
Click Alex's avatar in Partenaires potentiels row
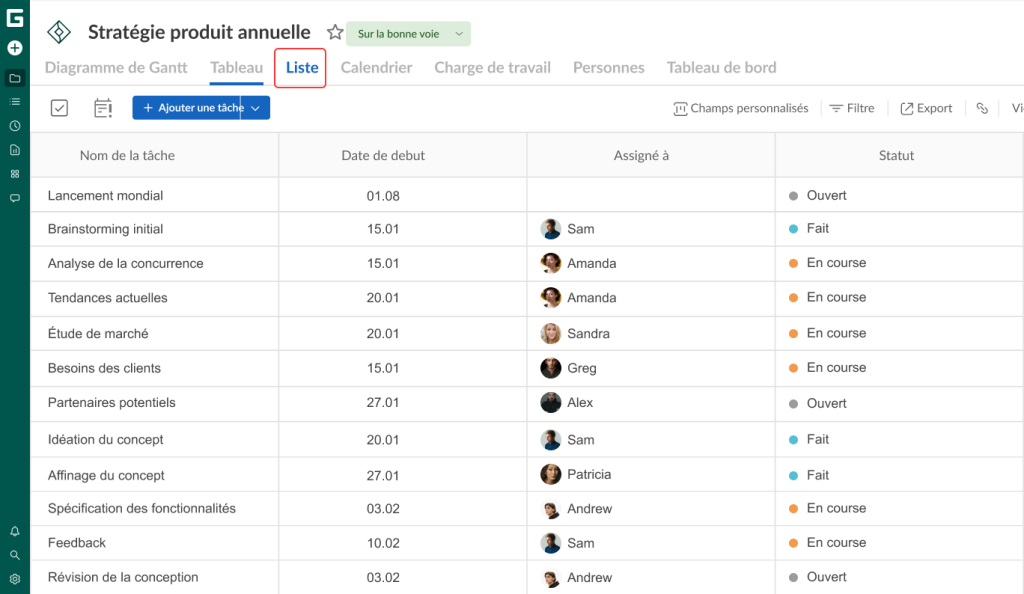[551, 403]
